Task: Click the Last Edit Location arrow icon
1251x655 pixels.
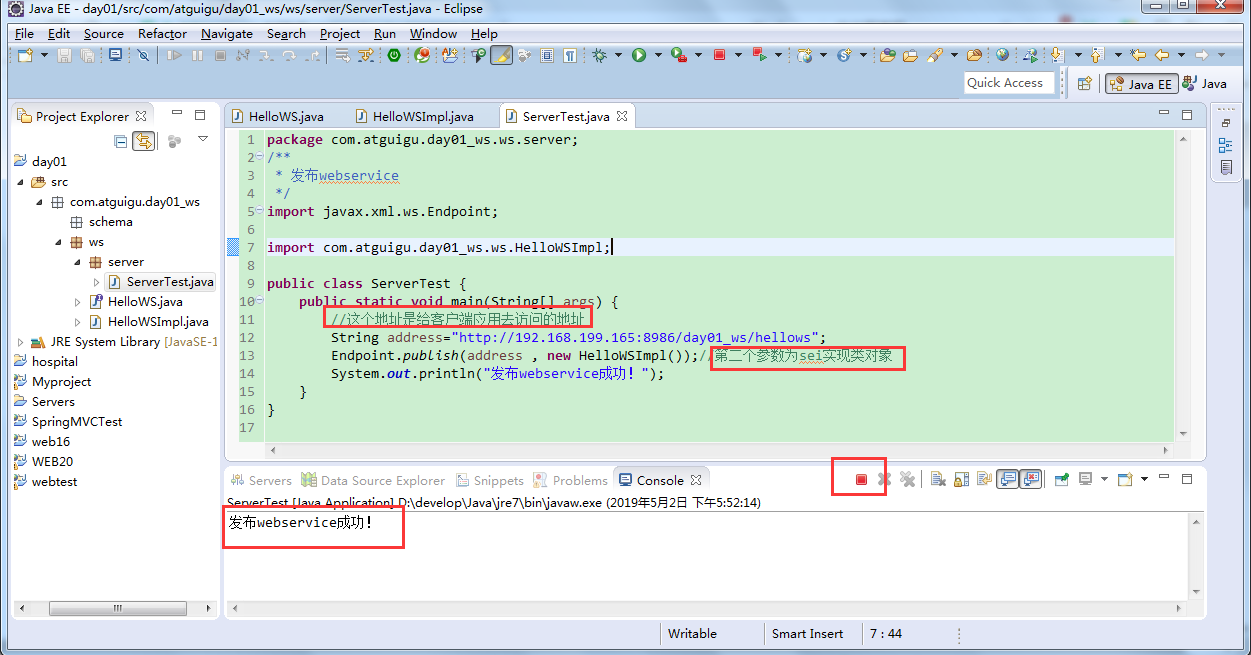Action: click(1137, 55)
